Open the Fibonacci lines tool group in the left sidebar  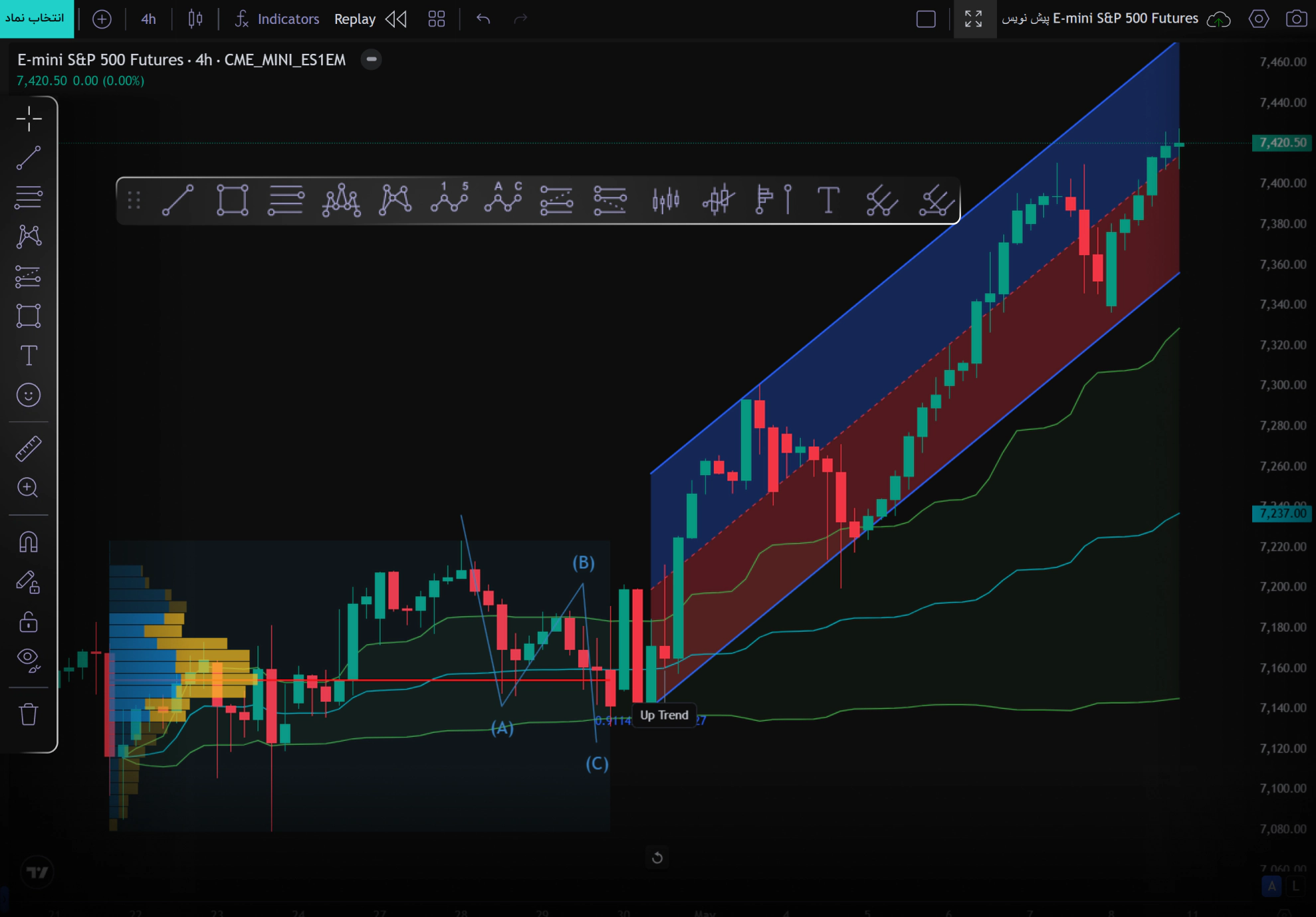(29, 197)
